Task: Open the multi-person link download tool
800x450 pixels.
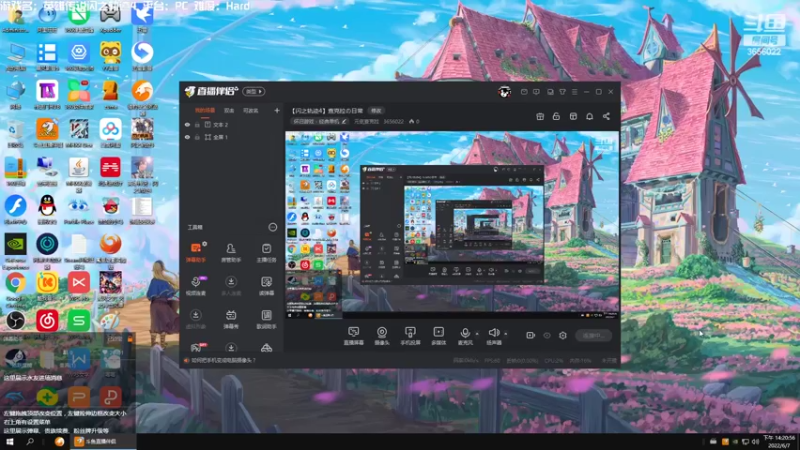Action: click(x=231, y=285)
